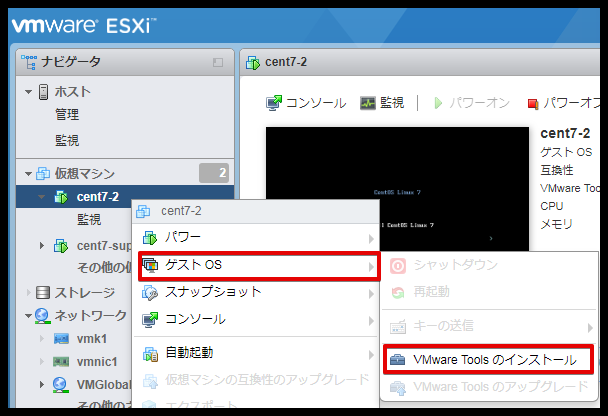Click the コンソール console toolbar icon
The height and width of the screenshot is (416, 608).
point(274,103)
